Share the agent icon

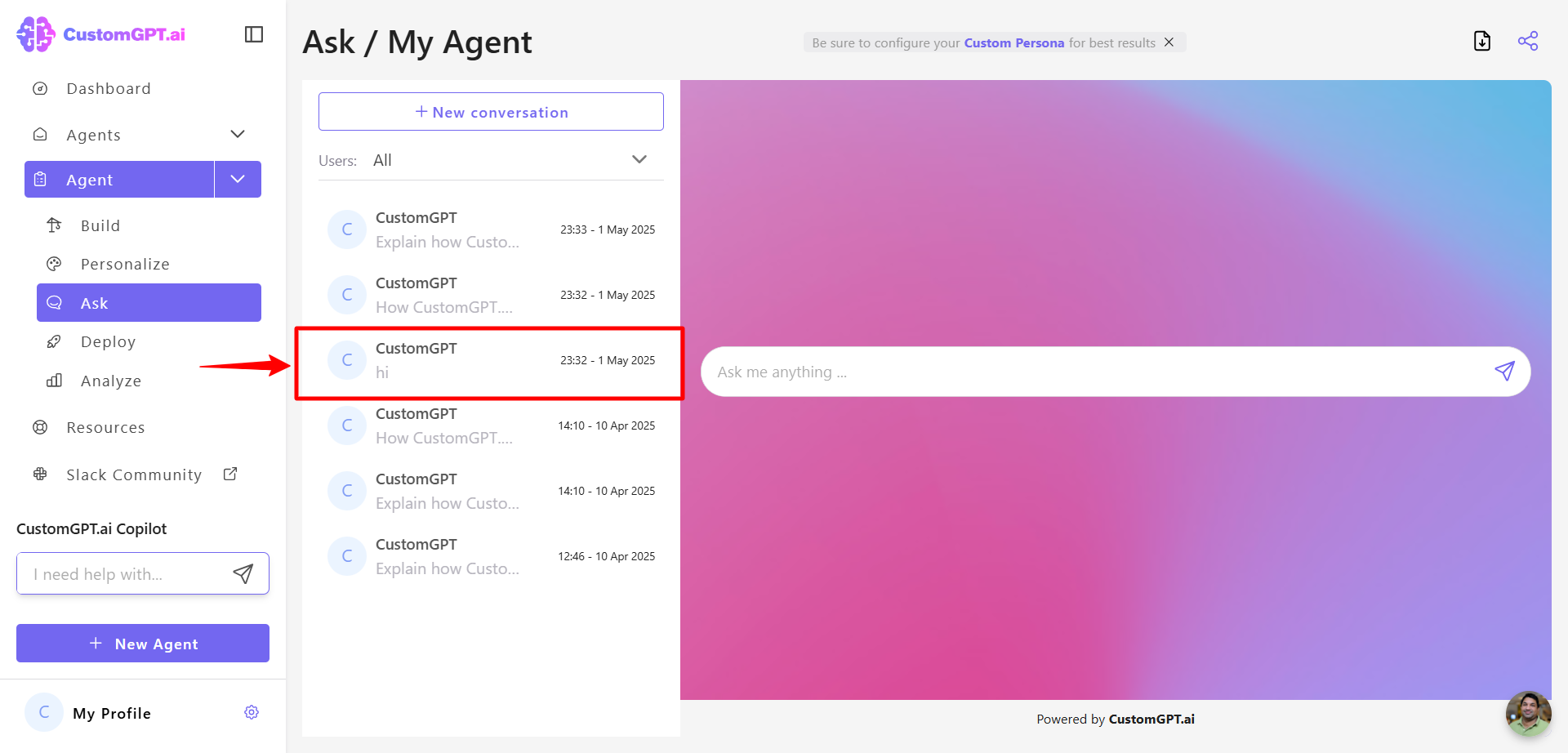click(x=1528, y=41)
